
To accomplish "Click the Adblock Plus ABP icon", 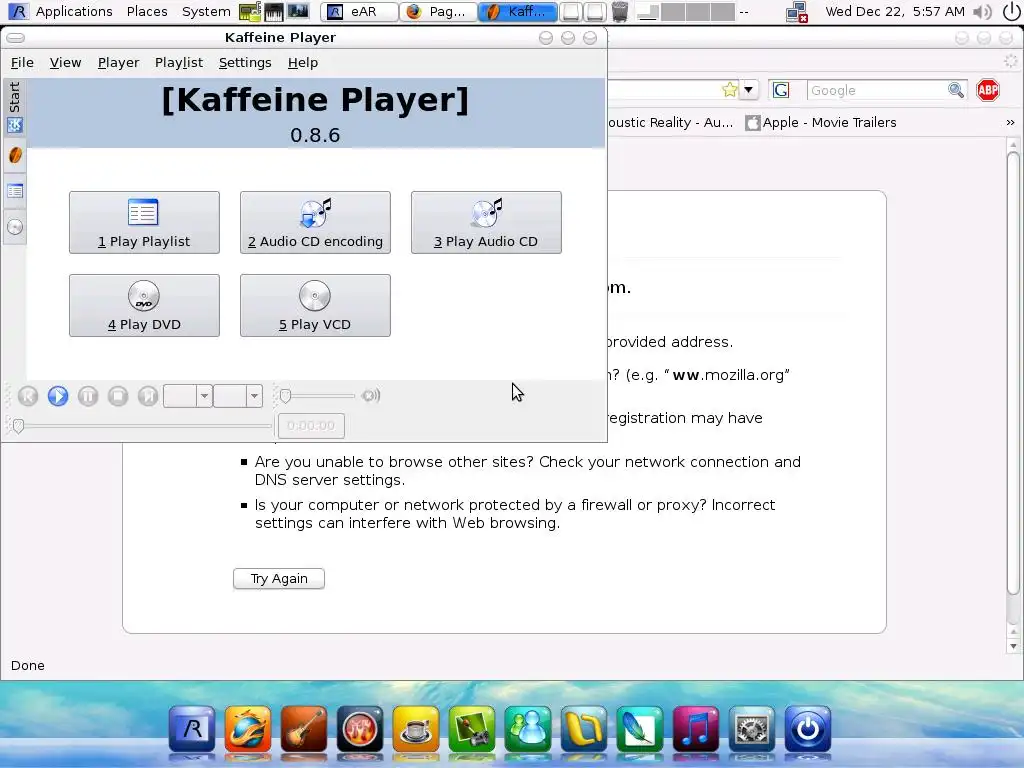I will (x=988, y=90).
